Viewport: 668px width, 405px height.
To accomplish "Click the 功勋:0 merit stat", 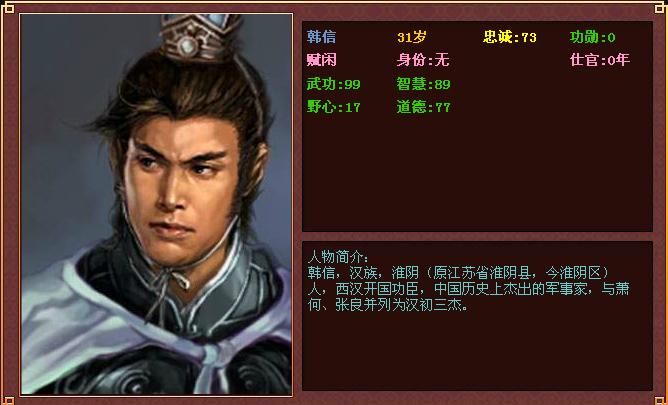I will pyautogui.click(x=592, y=37).
